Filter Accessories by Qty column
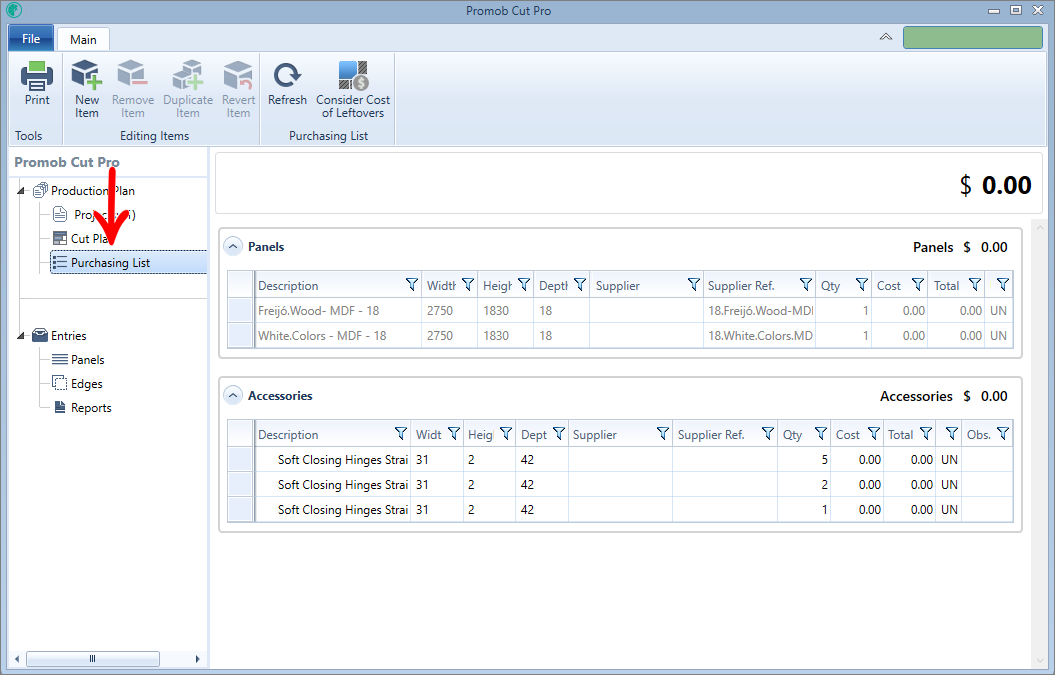 [x=820, y=434]
